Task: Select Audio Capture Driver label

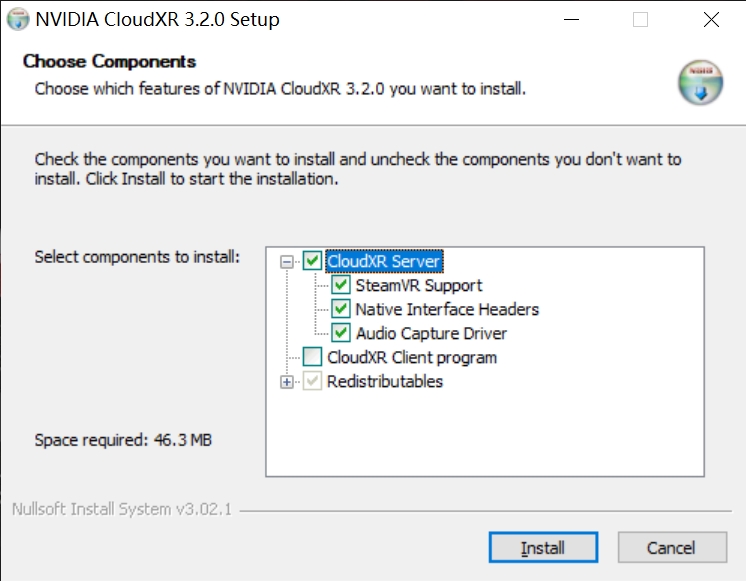Action: (x=431, y=333)
